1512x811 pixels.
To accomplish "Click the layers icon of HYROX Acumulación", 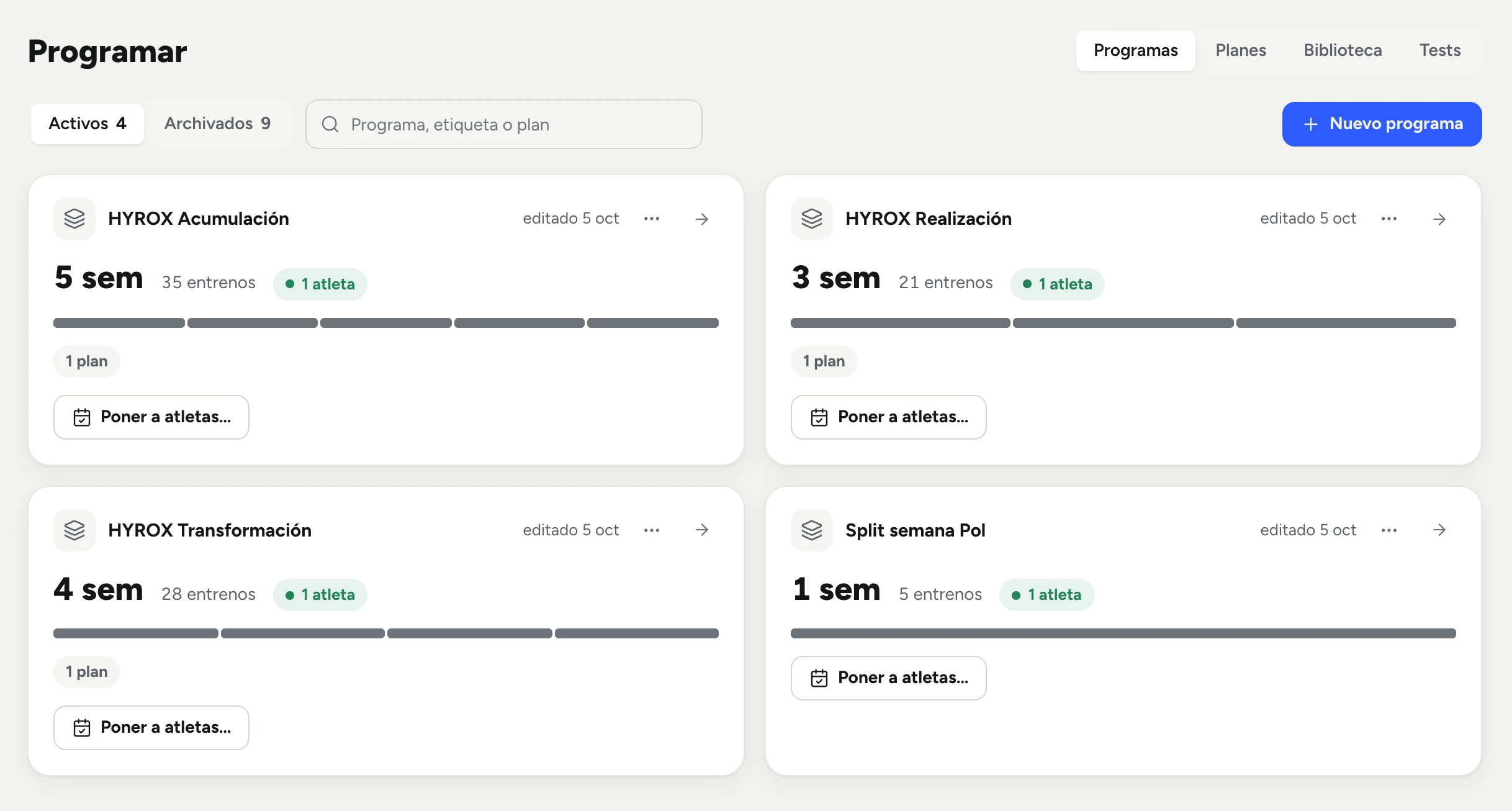I will [74, 219].
